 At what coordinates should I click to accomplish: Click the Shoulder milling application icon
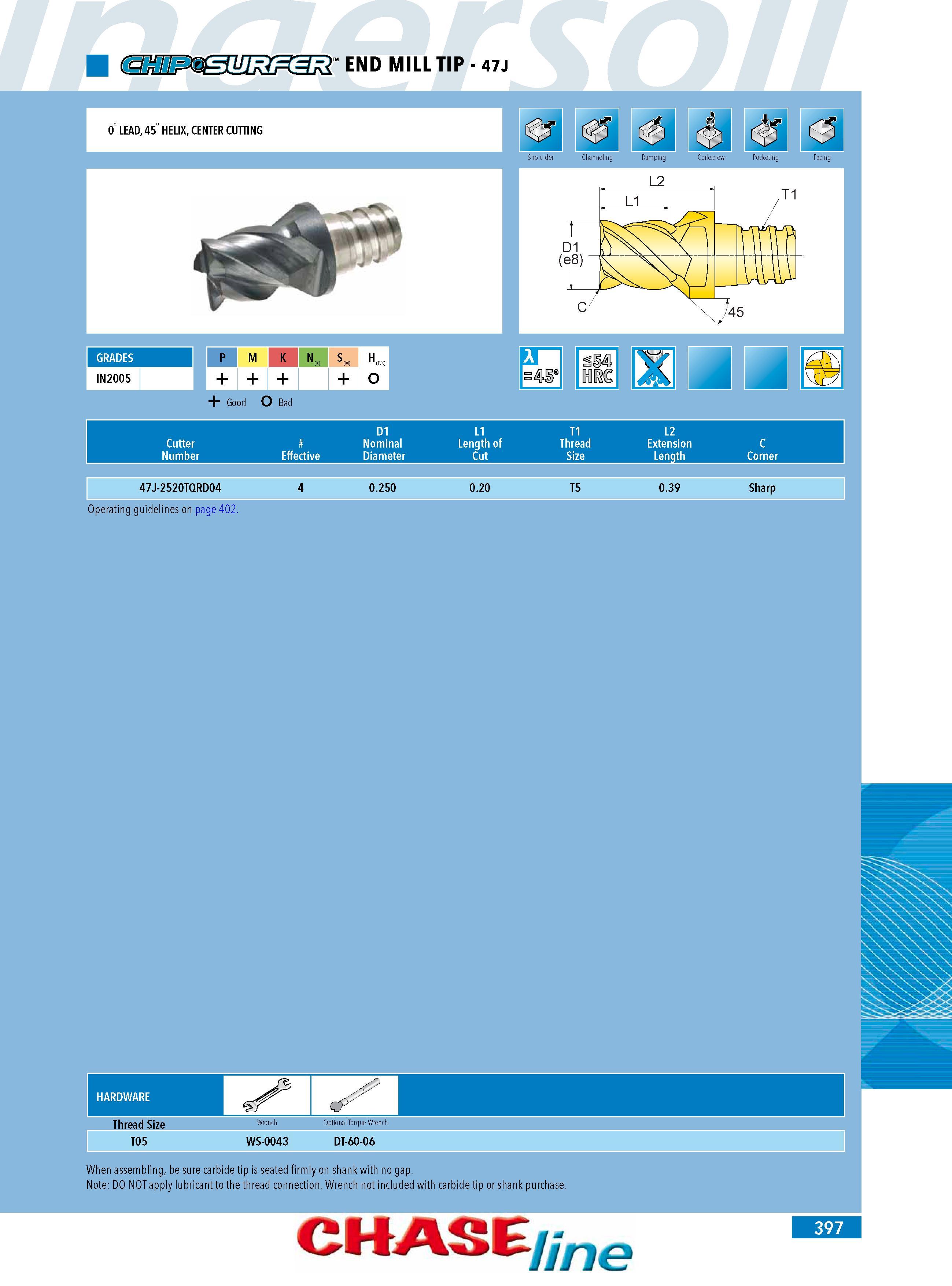pos(540,130)
